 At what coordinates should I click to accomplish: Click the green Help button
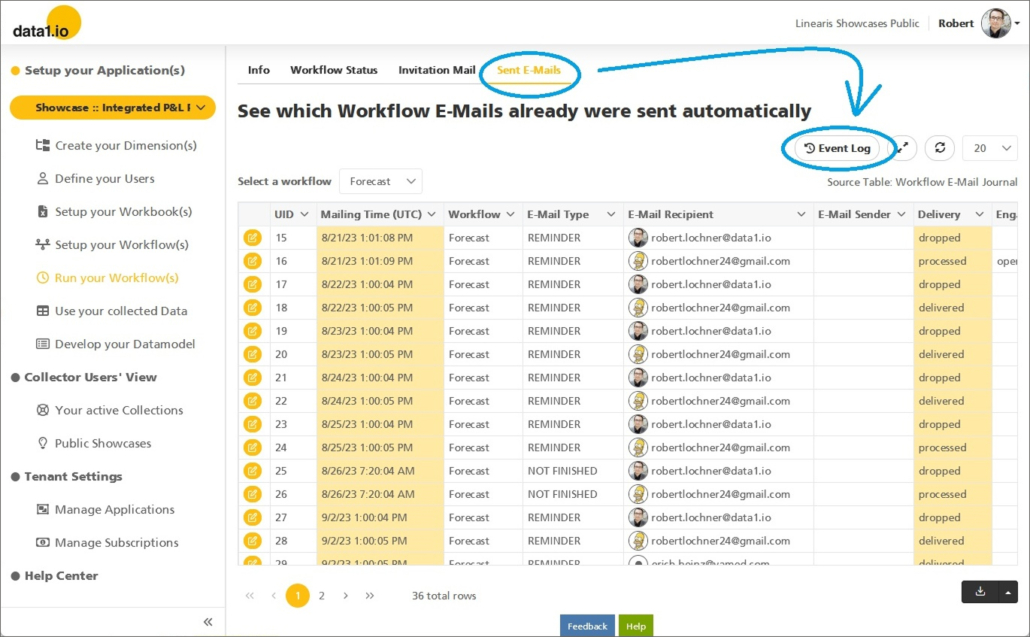(x=635, y=626)
